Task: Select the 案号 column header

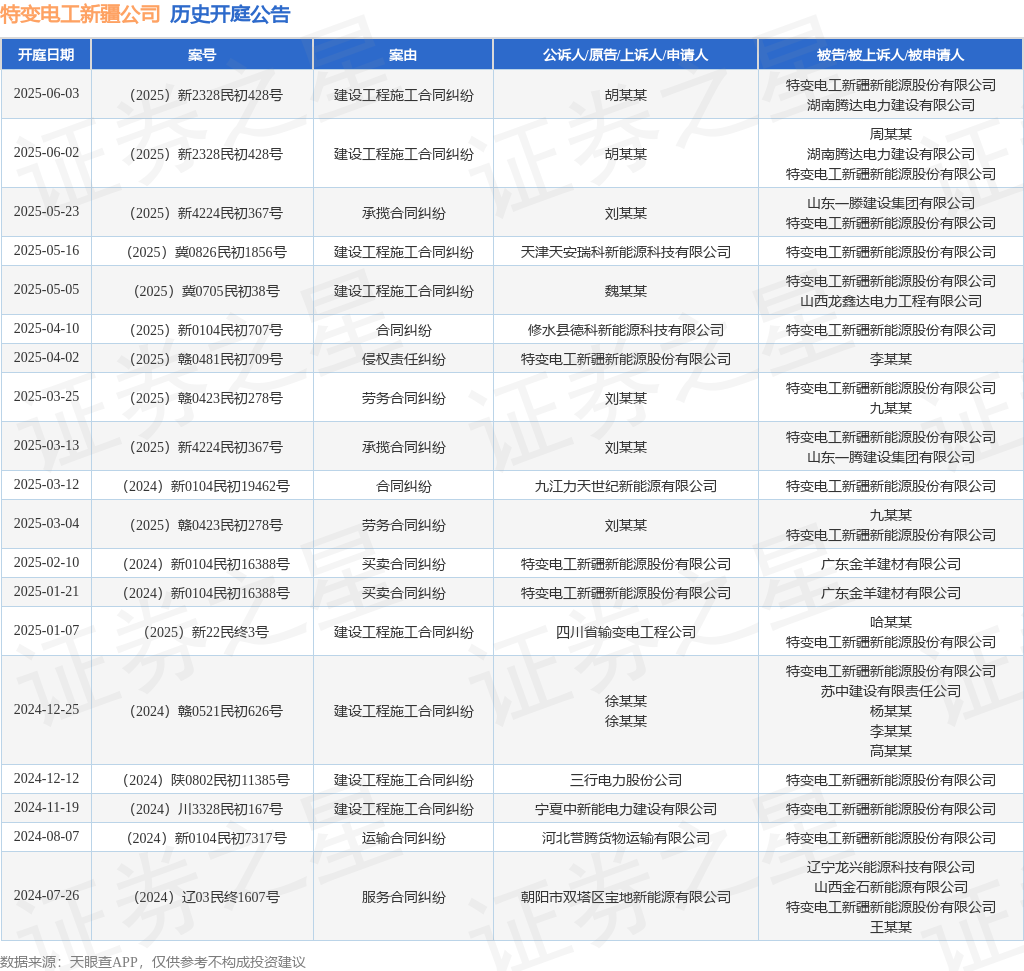Action: click(202, 55)
